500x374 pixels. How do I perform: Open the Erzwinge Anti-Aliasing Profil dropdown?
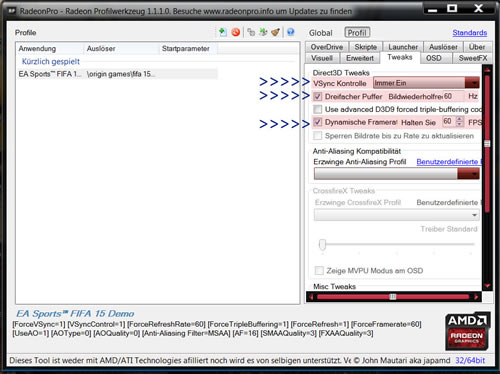[397, 174]
